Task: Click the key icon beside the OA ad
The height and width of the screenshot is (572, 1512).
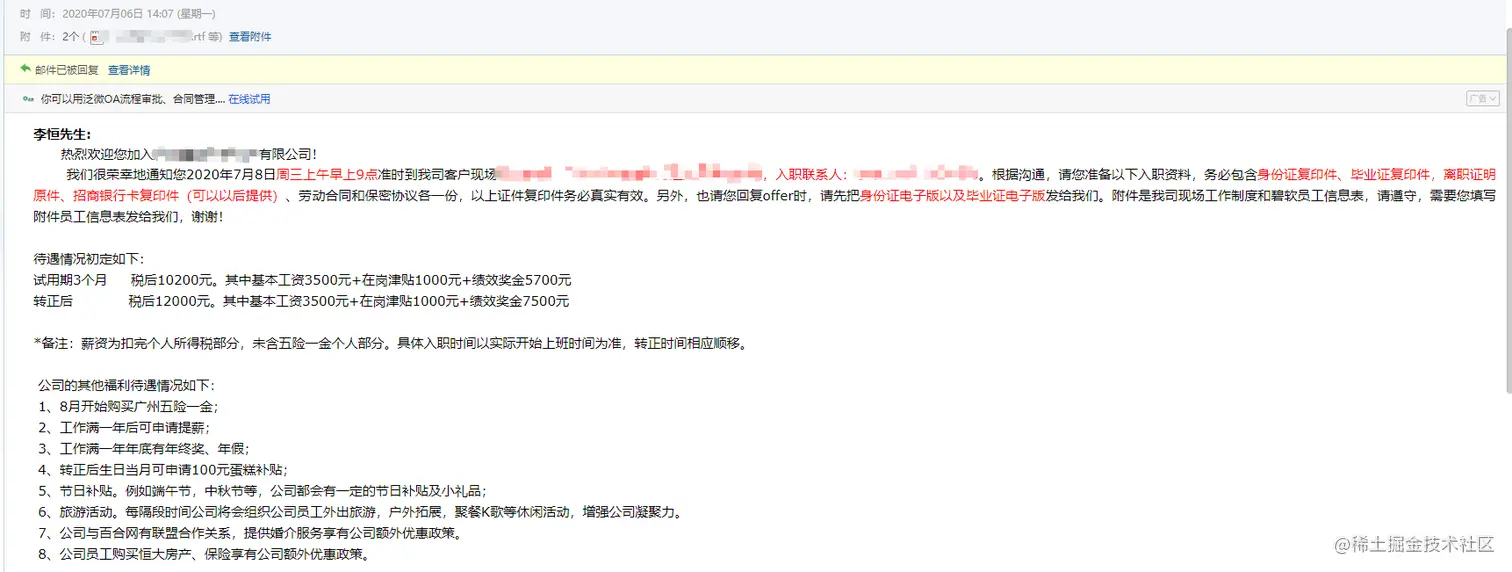Action: [26, 99]
